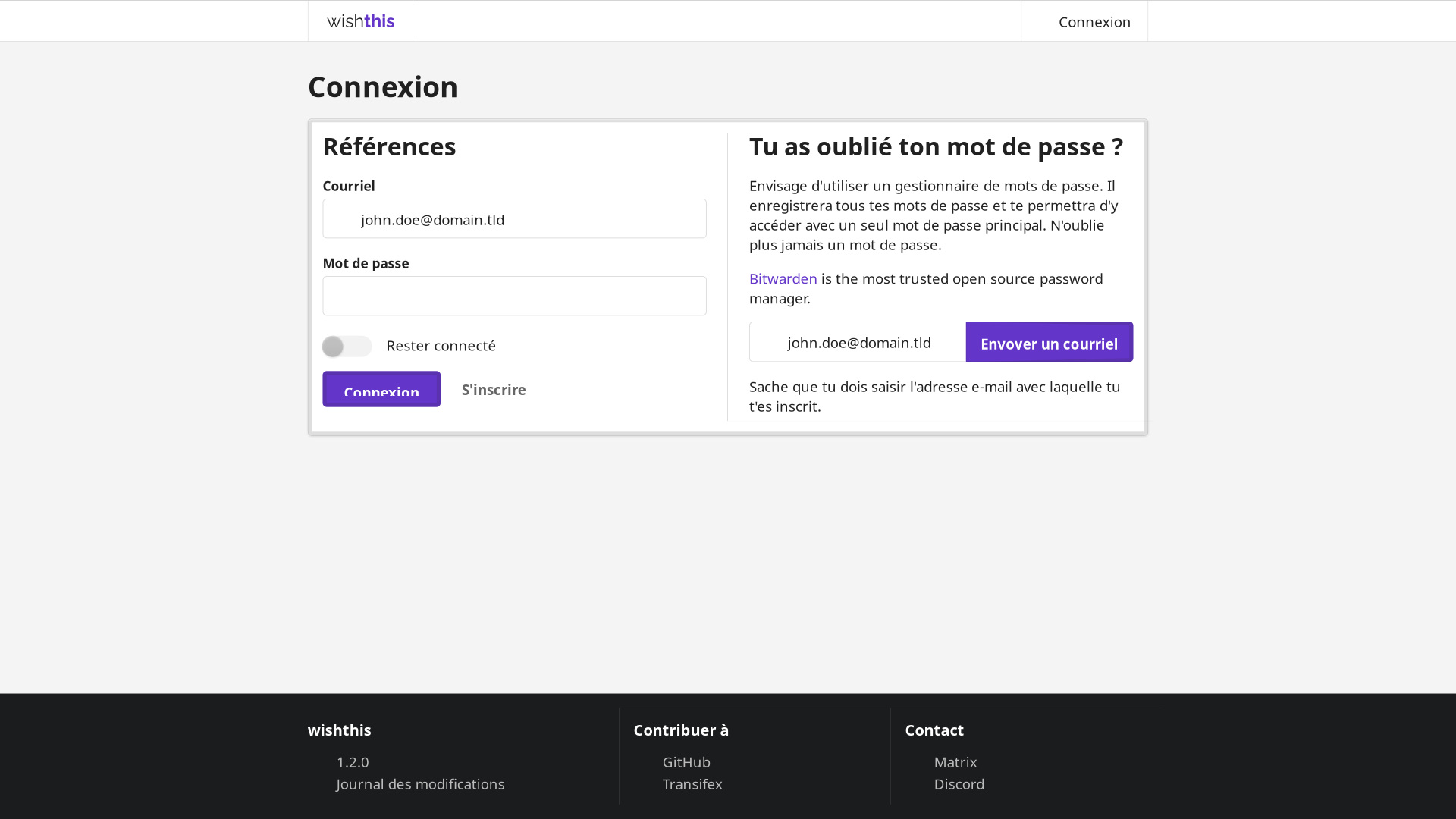Open the Discord contact link
The image size is (1456, 819).
[x=959, y=784]
